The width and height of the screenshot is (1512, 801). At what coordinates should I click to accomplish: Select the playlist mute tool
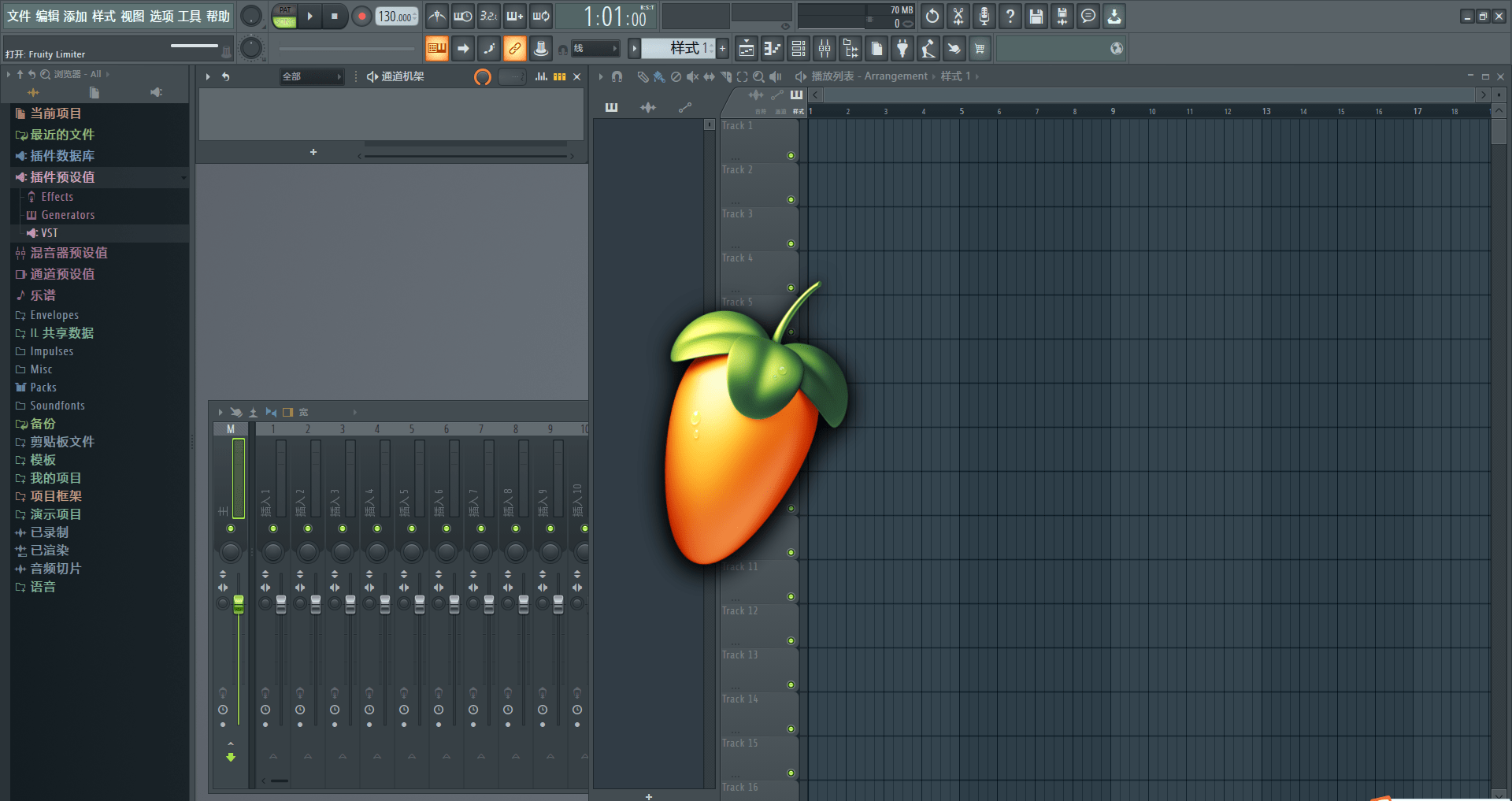(x=692, y=76)
